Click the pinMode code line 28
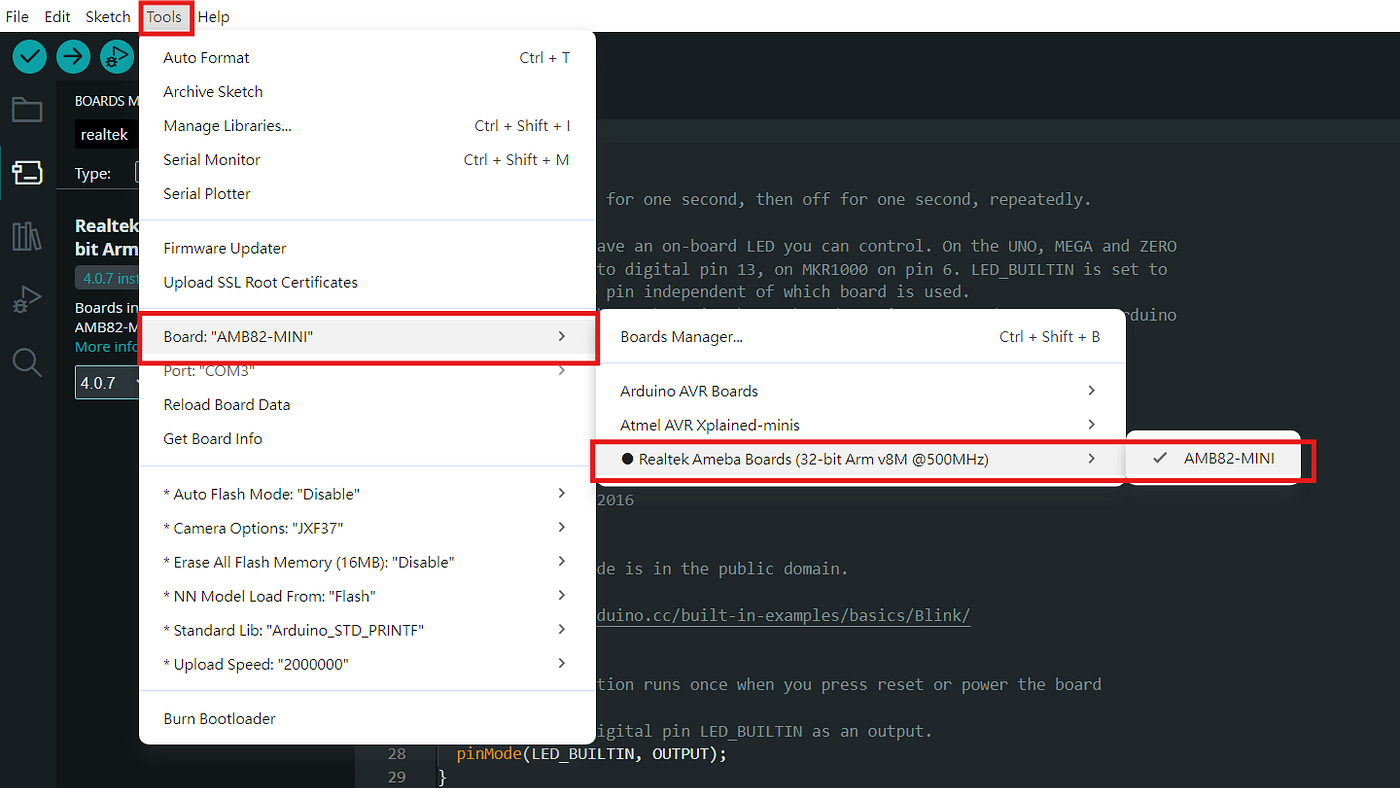This screenshot has width=1400, height=788. coord(591,754)
